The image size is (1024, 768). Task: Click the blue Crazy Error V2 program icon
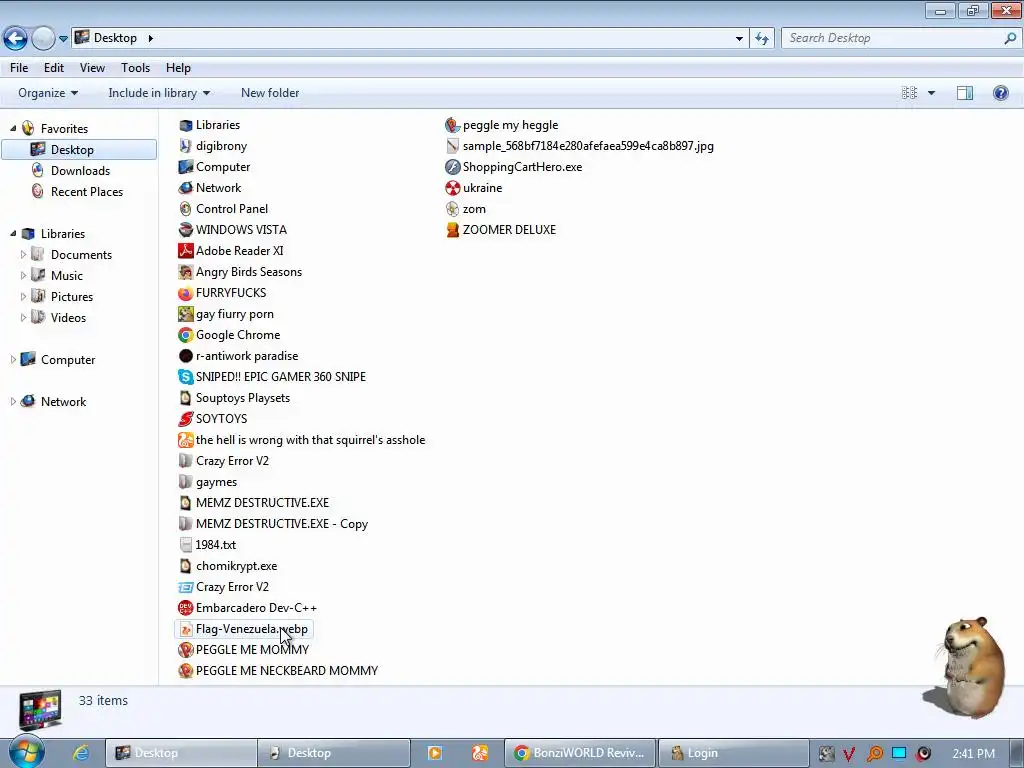tap(185, 587)
